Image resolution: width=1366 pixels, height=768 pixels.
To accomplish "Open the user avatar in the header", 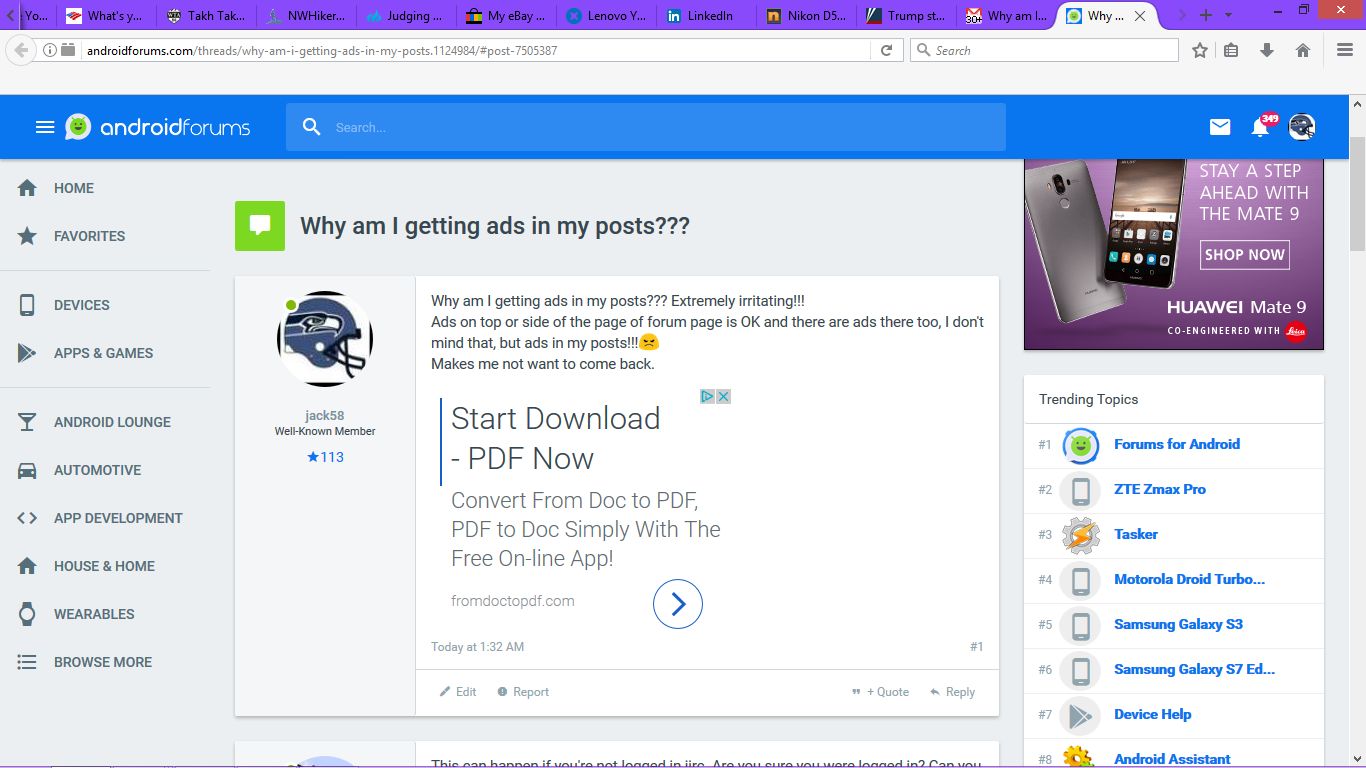I will point(1301,127).
